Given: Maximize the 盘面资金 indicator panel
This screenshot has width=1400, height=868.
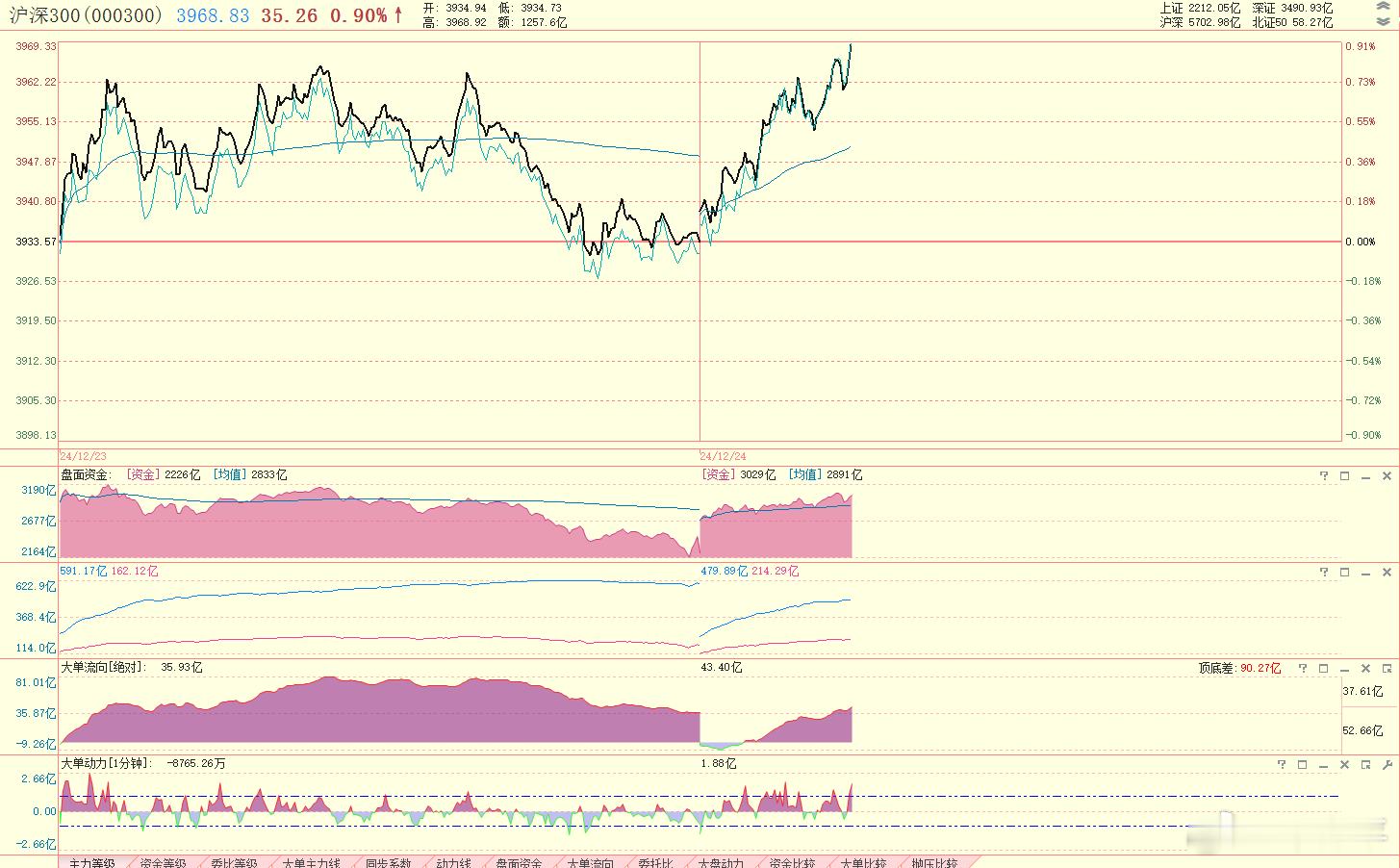Looking at the screenshot, I should click(1345, 475).
